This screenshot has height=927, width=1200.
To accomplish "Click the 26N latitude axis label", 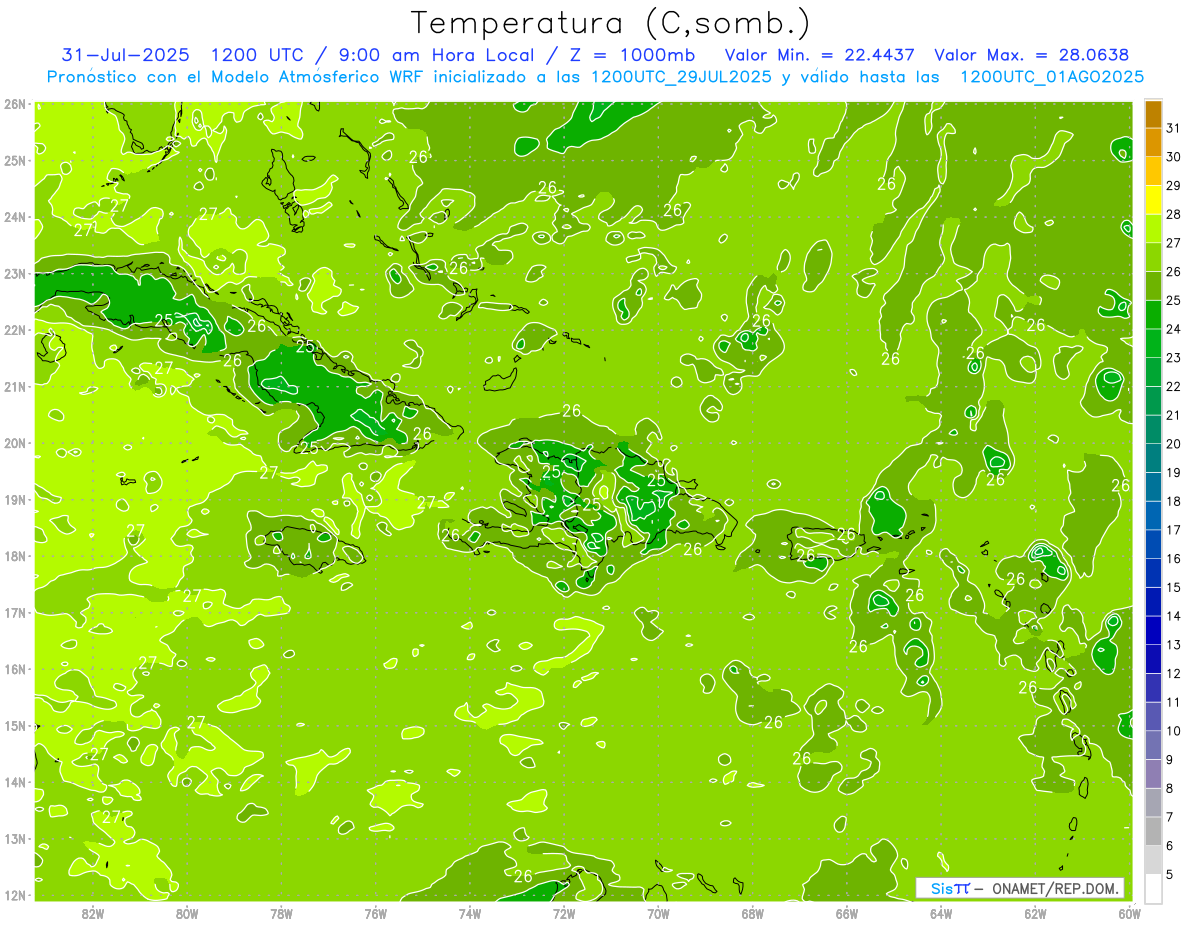I will point(14,104).
